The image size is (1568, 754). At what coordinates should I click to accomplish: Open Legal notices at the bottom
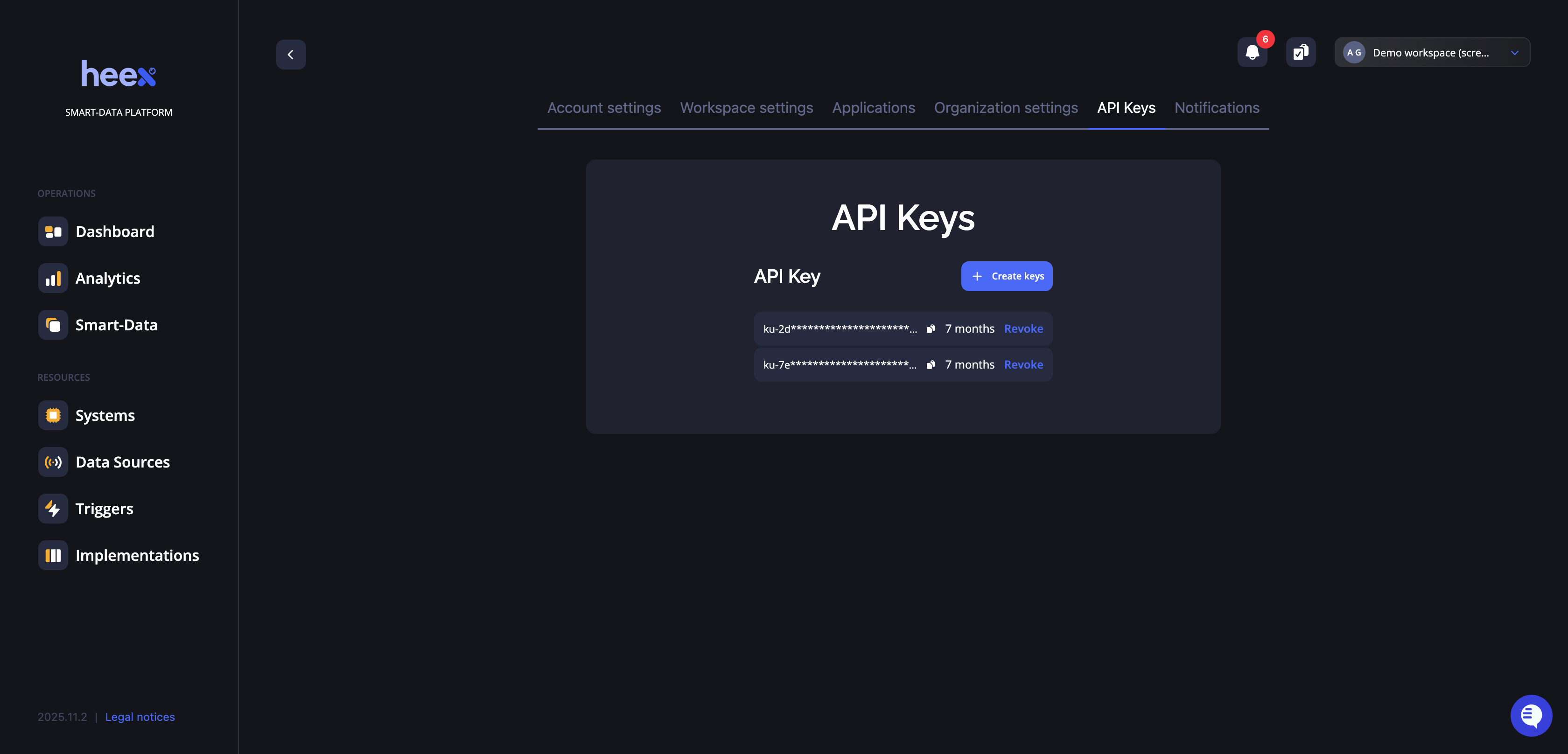[140, 716]
